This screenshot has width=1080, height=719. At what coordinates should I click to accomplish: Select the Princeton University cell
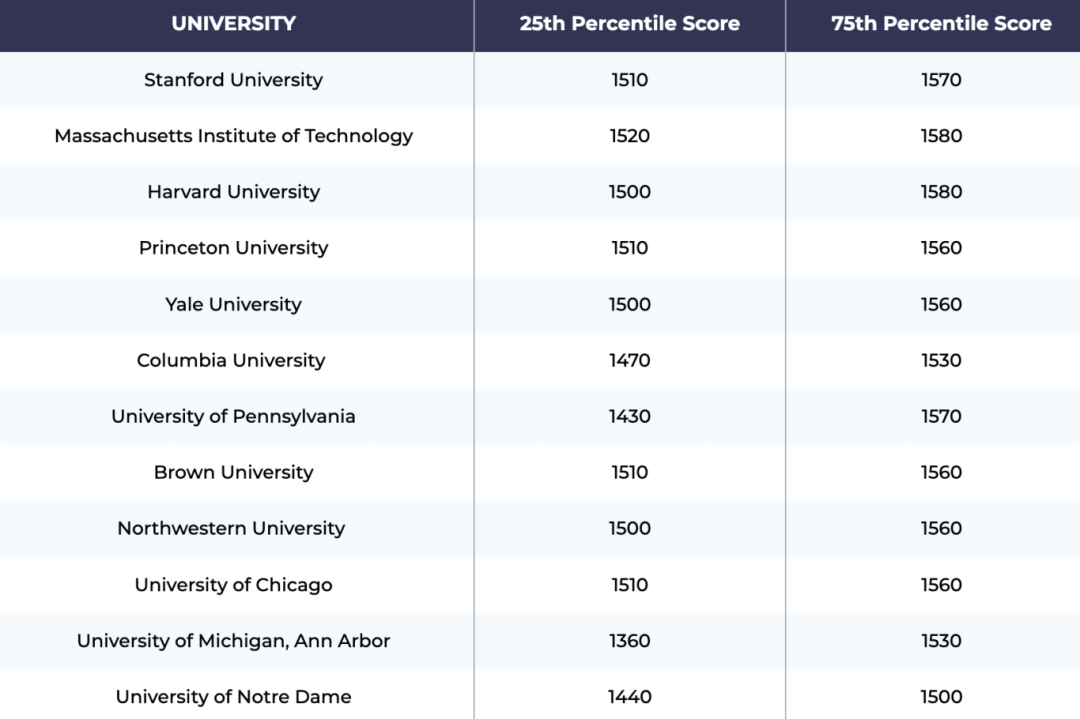tap(233, 248)
